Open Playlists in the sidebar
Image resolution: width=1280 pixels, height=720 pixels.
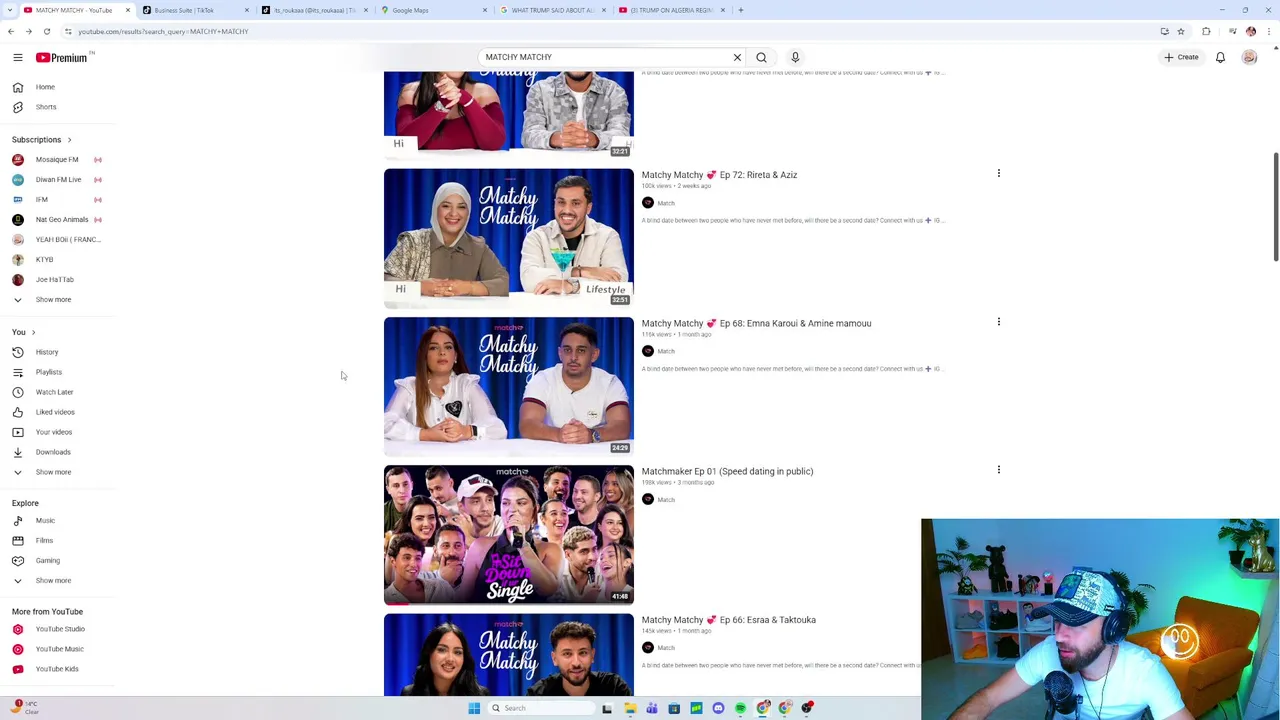[48, 372]
